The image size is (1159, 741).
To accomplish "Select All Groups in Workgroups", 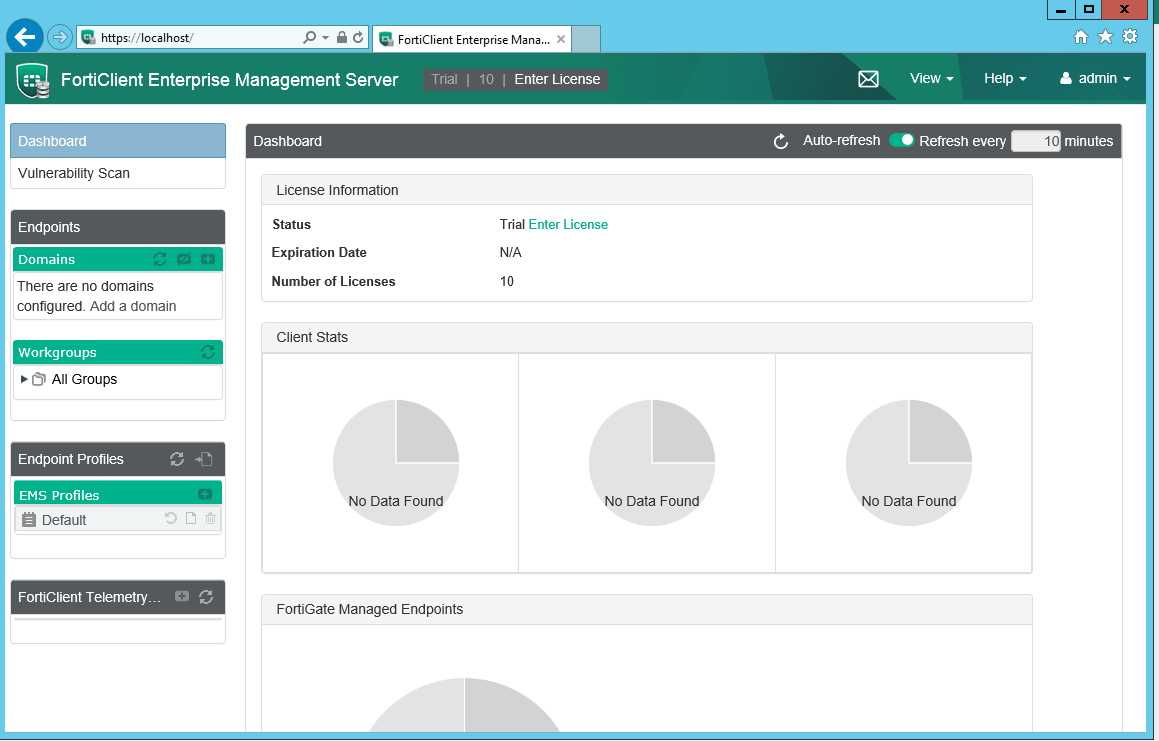I will click(84, 379).
